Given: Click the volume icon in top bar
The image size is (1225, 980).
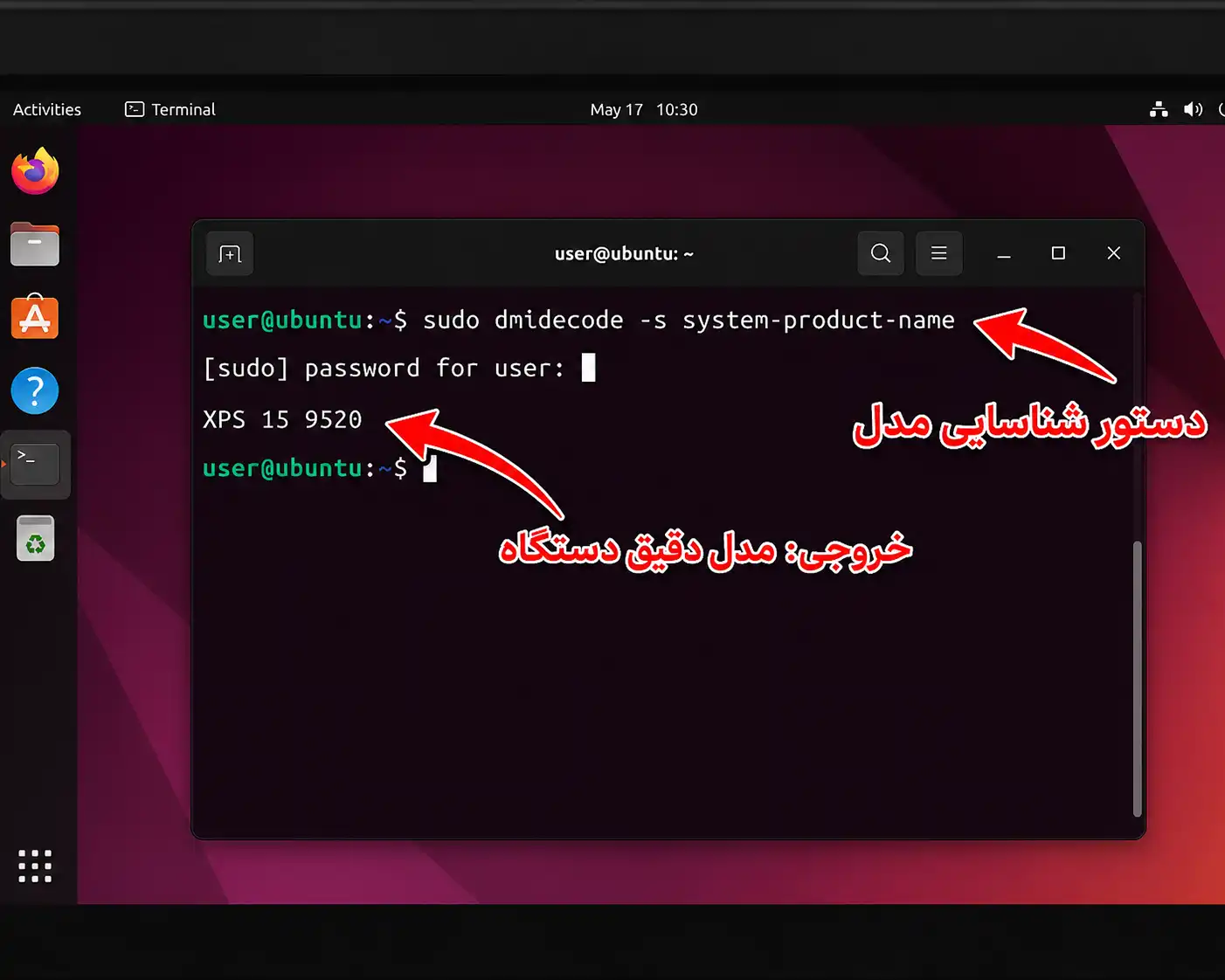Looking at the screenshot, I should point(1193,109).
